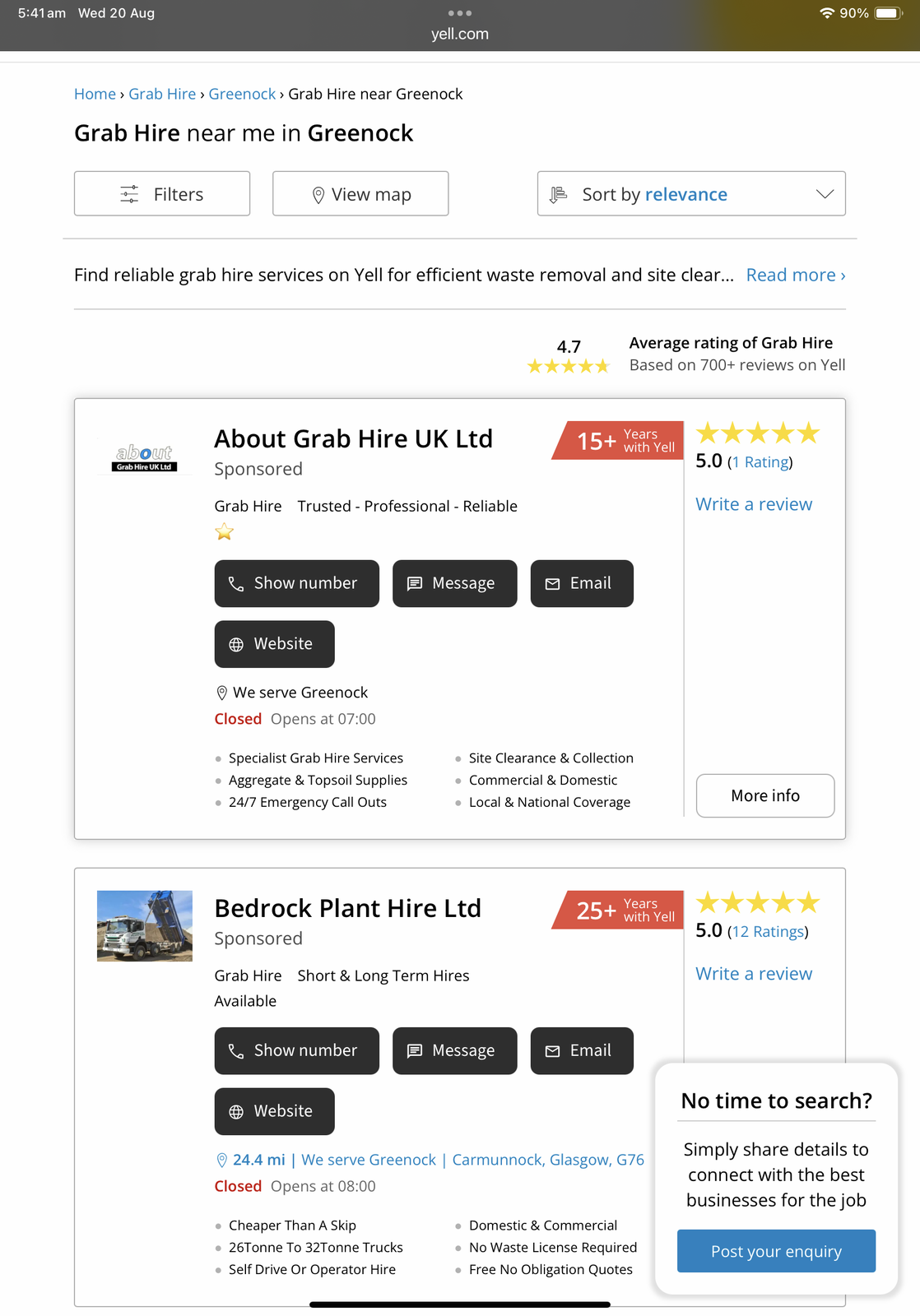
Task: Click phone icon for Bedrock Plant Hire
Action: click(x=236, y=1051)
